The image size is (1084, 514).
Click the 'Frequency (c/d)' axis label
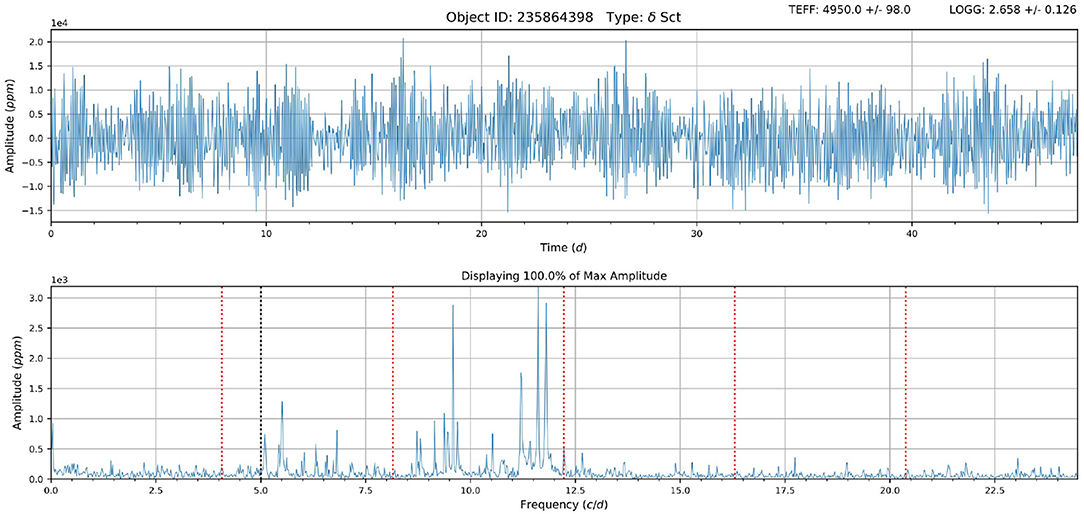(x=564, y=506)
